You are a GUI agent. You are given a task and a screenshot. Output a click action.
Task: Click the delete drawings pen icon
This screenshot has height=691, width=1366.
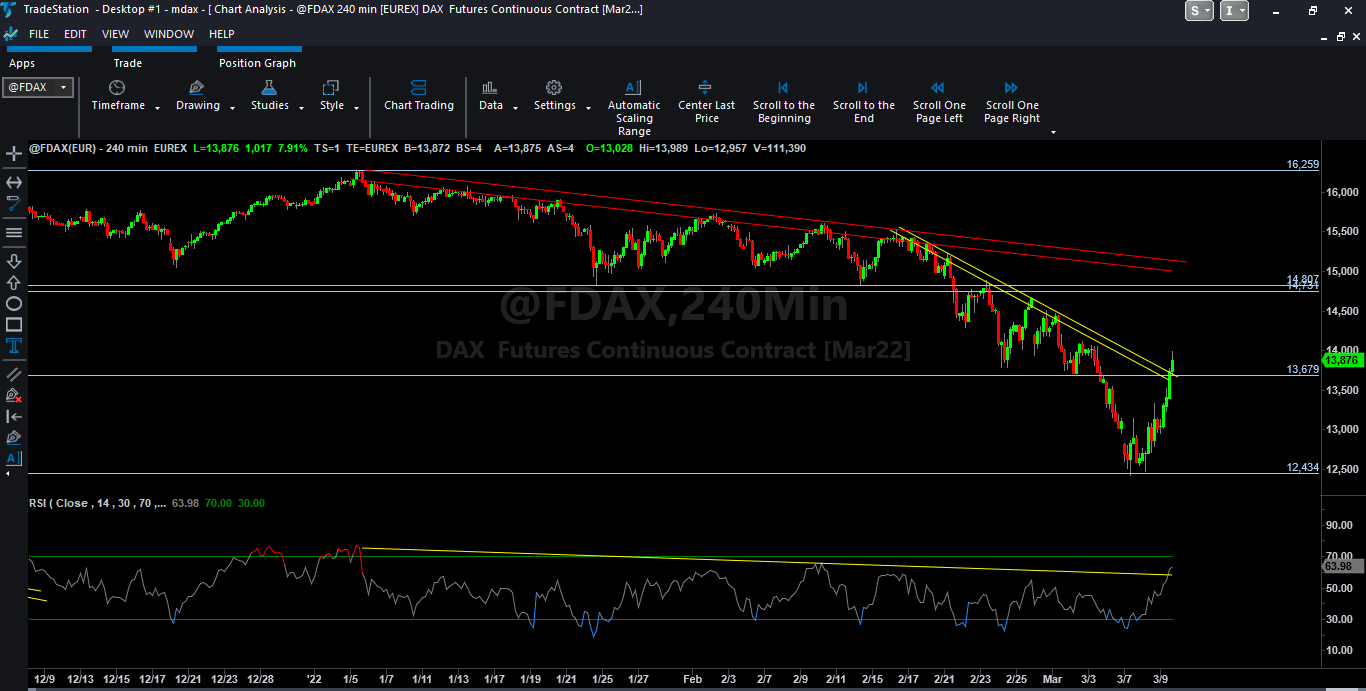point(14,395)
